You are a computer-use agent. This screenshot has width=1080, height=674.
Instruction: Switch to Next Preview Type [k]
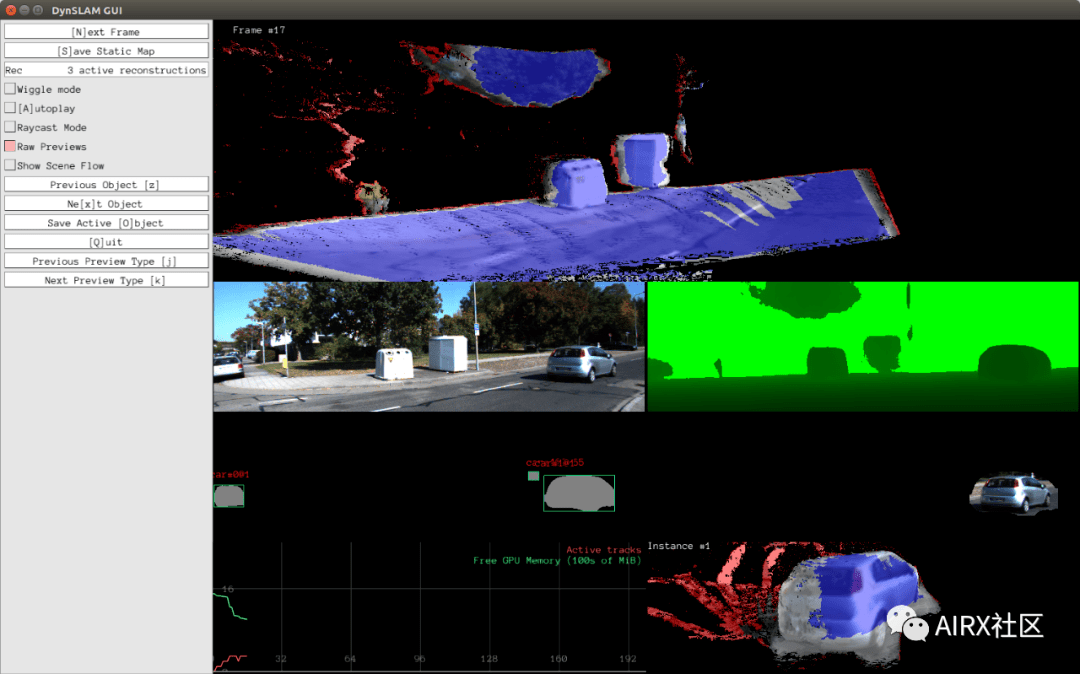point(106,280)
